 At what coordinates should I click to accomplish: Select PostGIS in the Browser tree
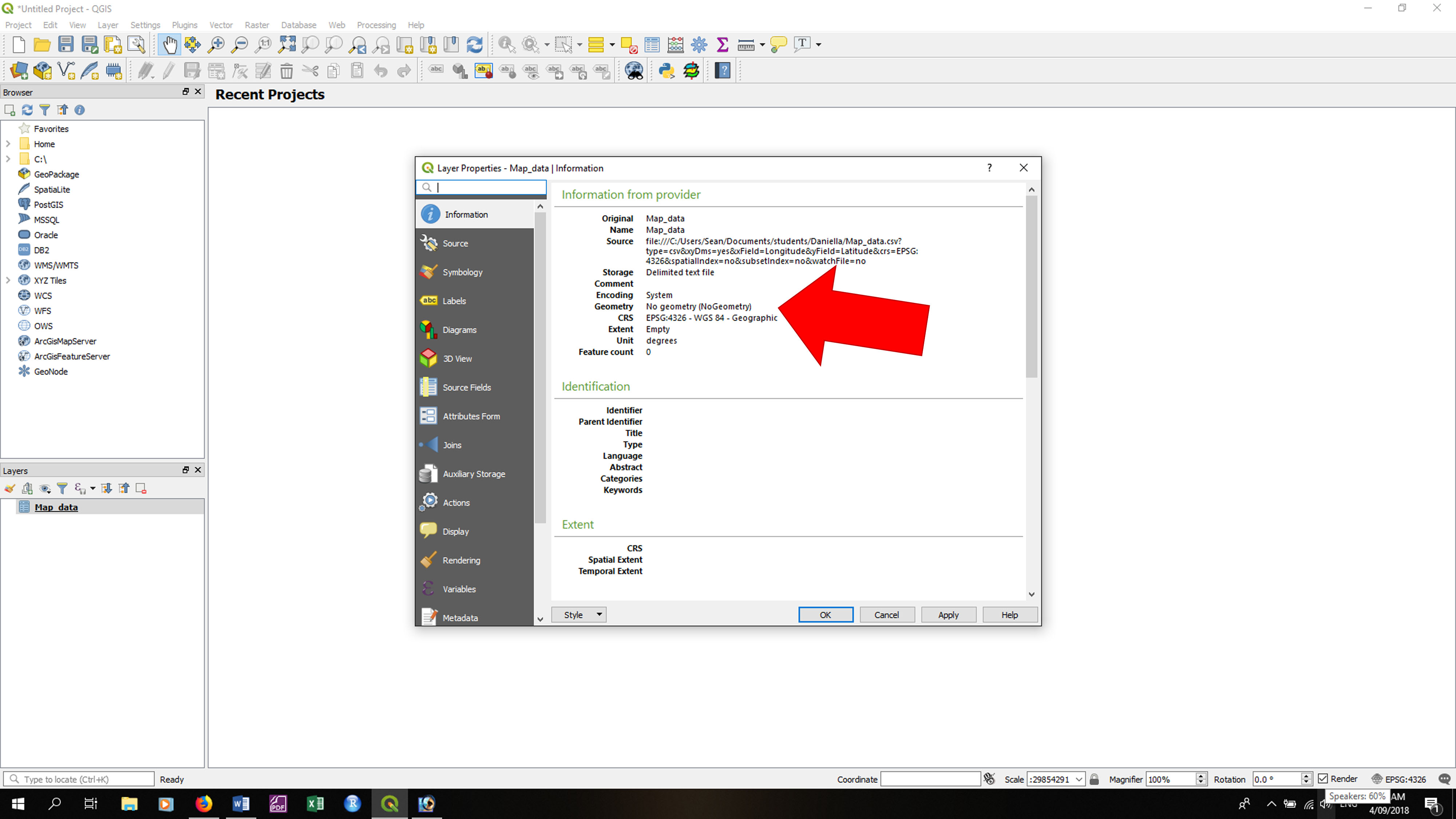(48, 204)
